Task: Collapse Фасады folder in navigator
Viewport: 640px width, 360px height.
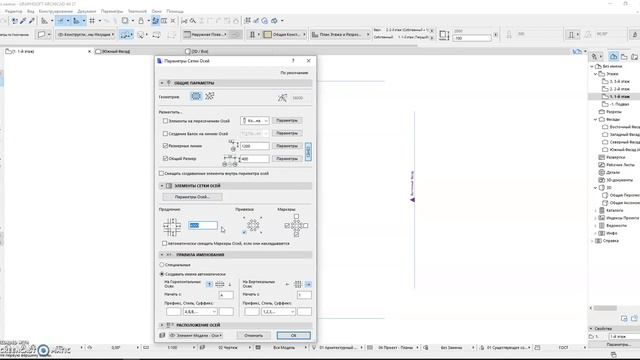Action: [595, 120]
